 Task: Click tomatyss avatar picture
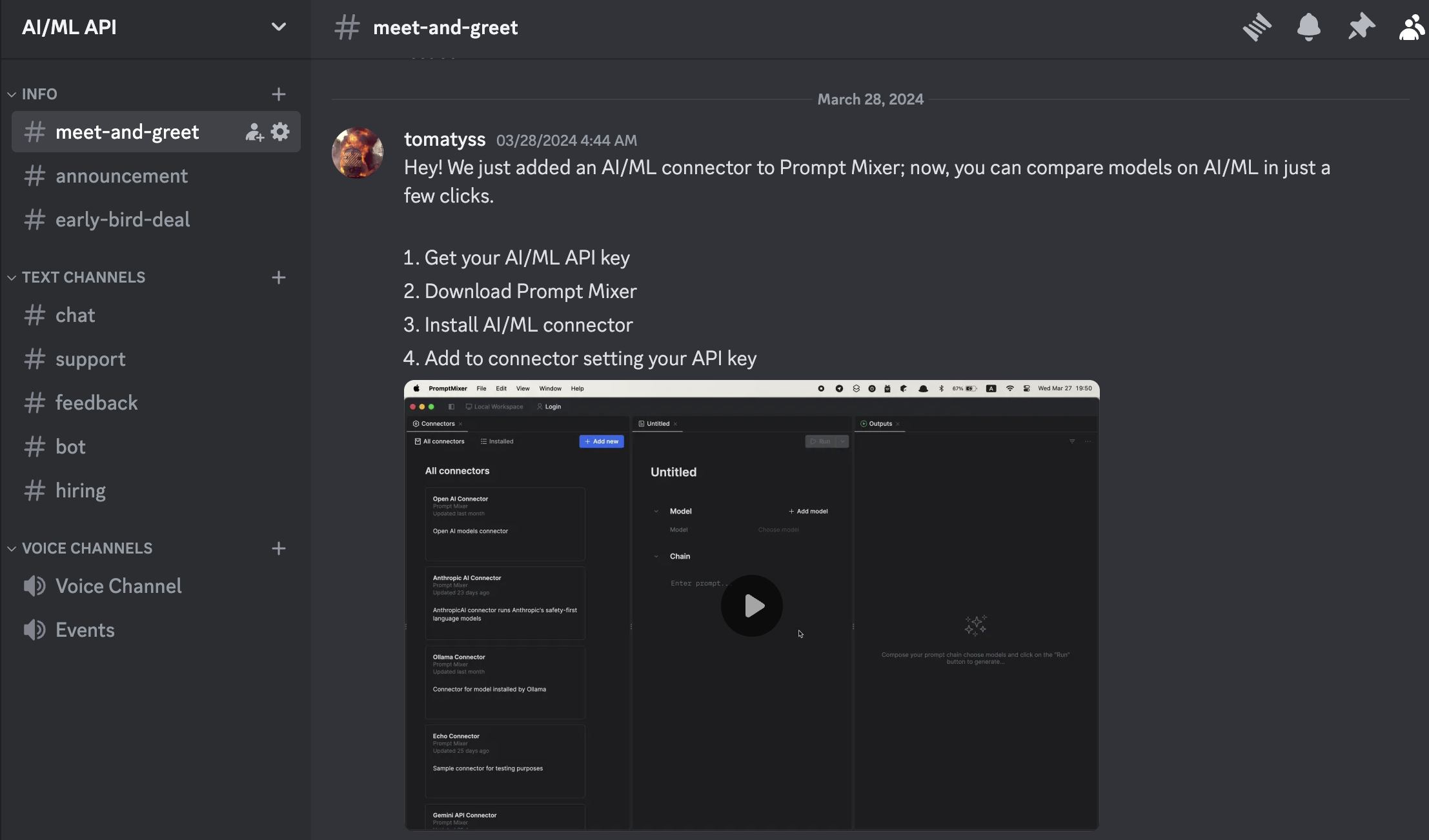tap(358, 153)
